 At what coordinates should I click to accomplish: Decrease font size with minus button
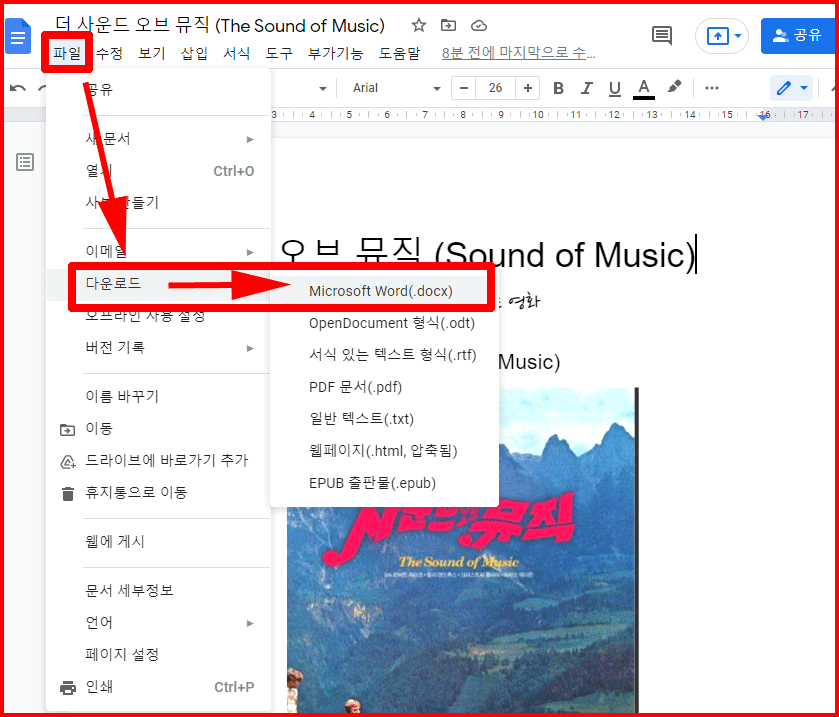click(x=463, y=88)
